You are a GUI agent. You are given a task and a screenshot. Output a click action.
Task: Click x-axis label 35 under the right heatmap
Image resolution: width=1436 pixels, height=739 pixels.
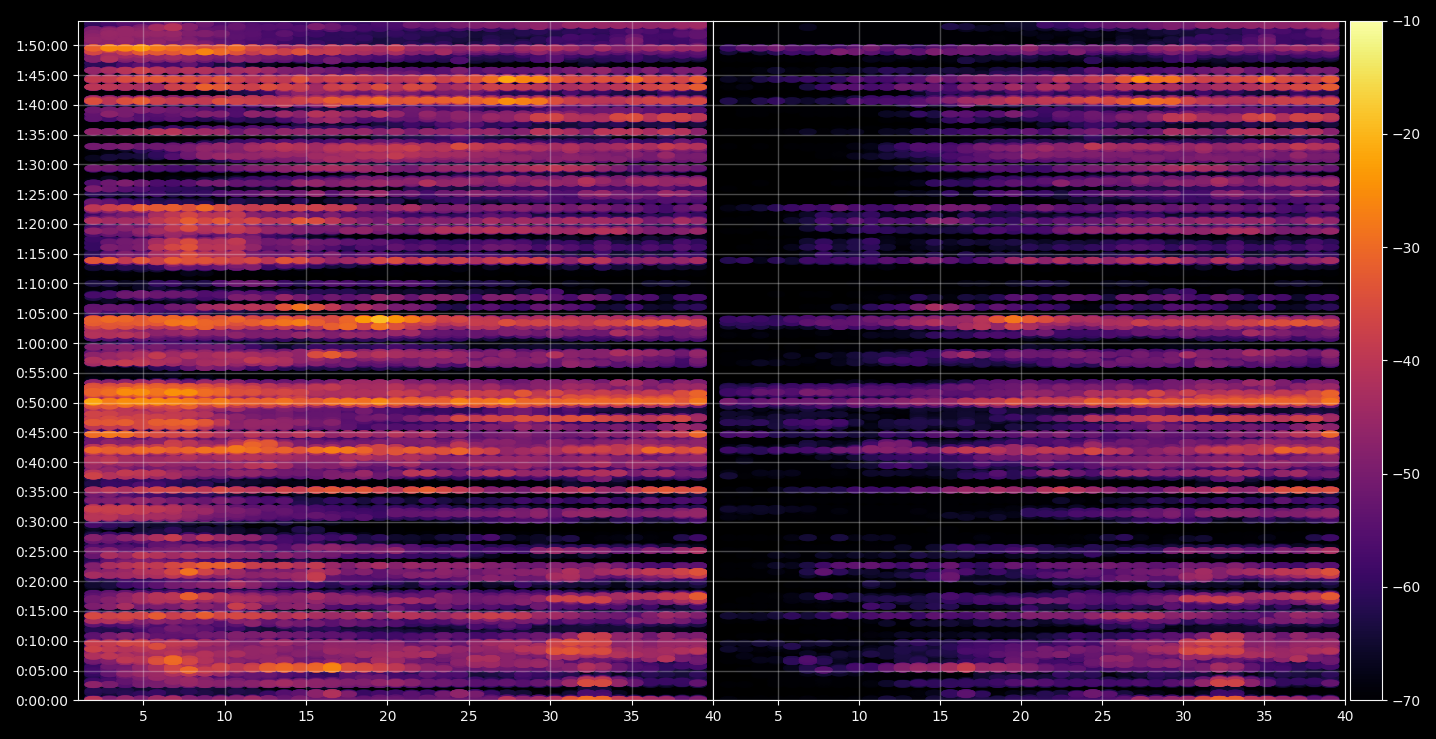click(1264, 716)
